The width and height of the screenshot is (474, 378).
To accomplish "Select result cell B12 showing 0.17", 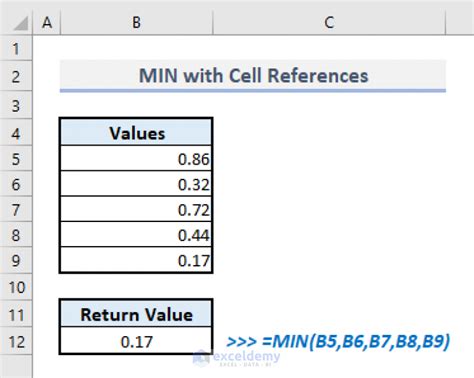I will pos(136,341).
